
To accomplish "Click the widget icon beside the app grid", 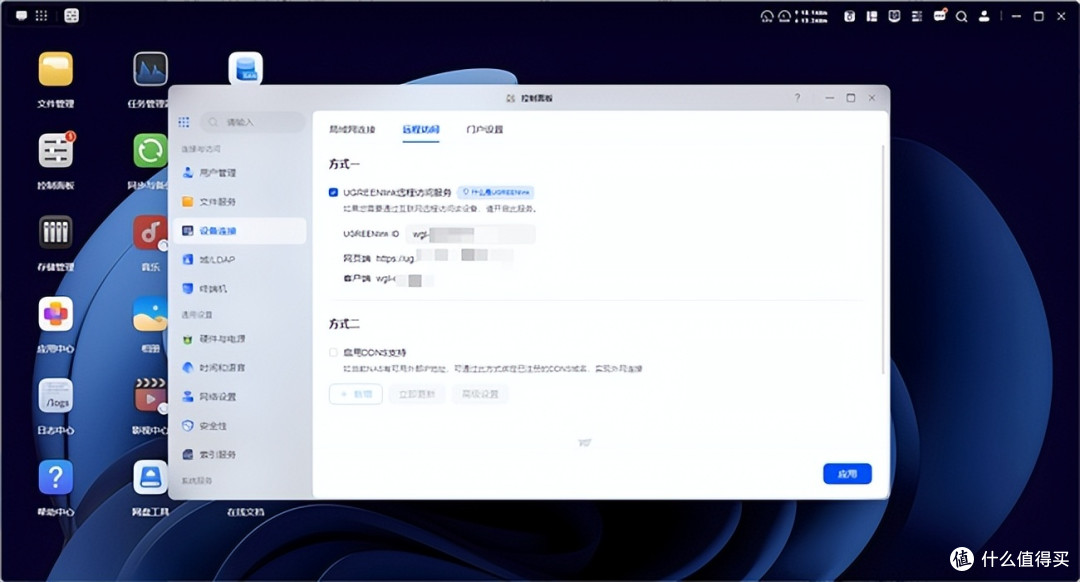I will click(72, 15).
